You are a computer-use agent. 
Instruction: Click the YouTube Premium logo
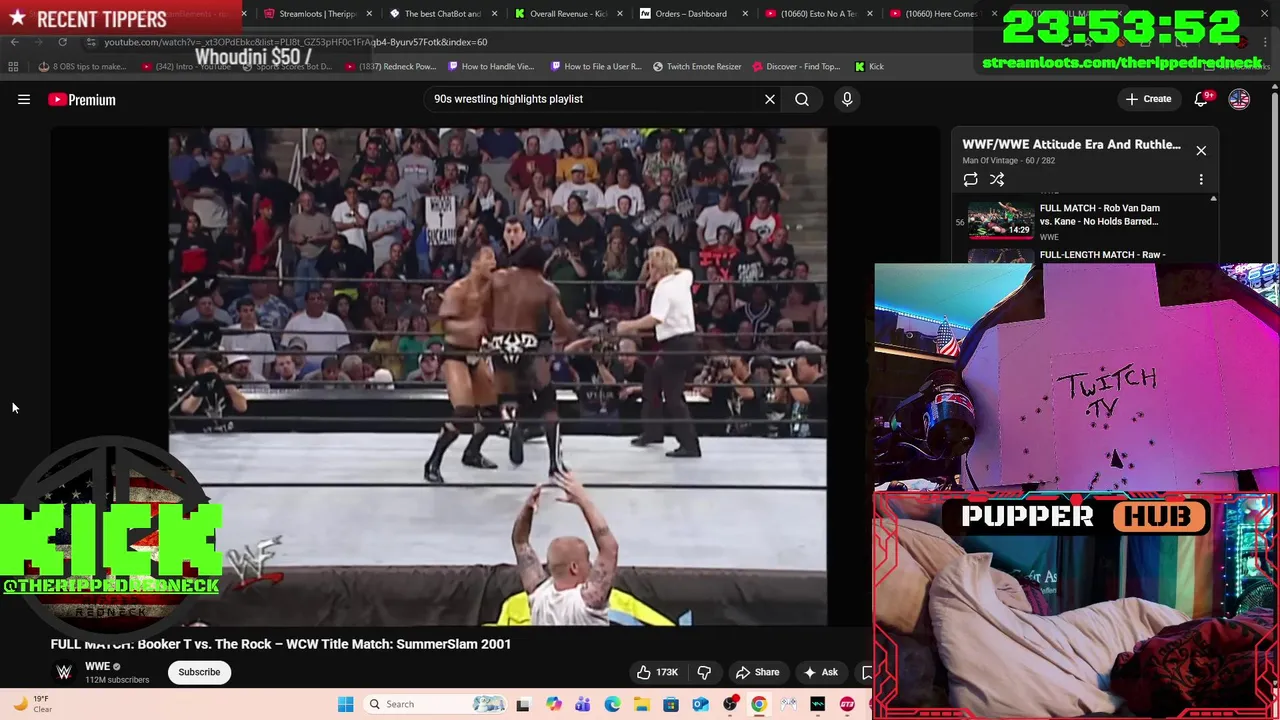(82, 99)
